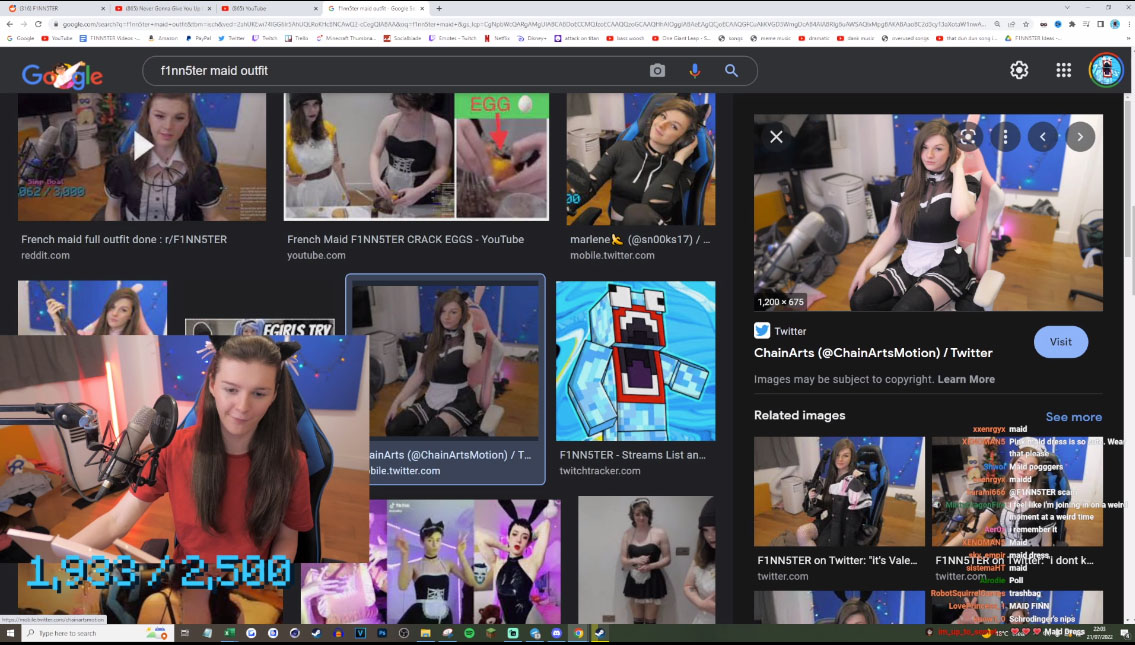
Task: Open the YouTube bookmark
Action: (x=56, y=38)
